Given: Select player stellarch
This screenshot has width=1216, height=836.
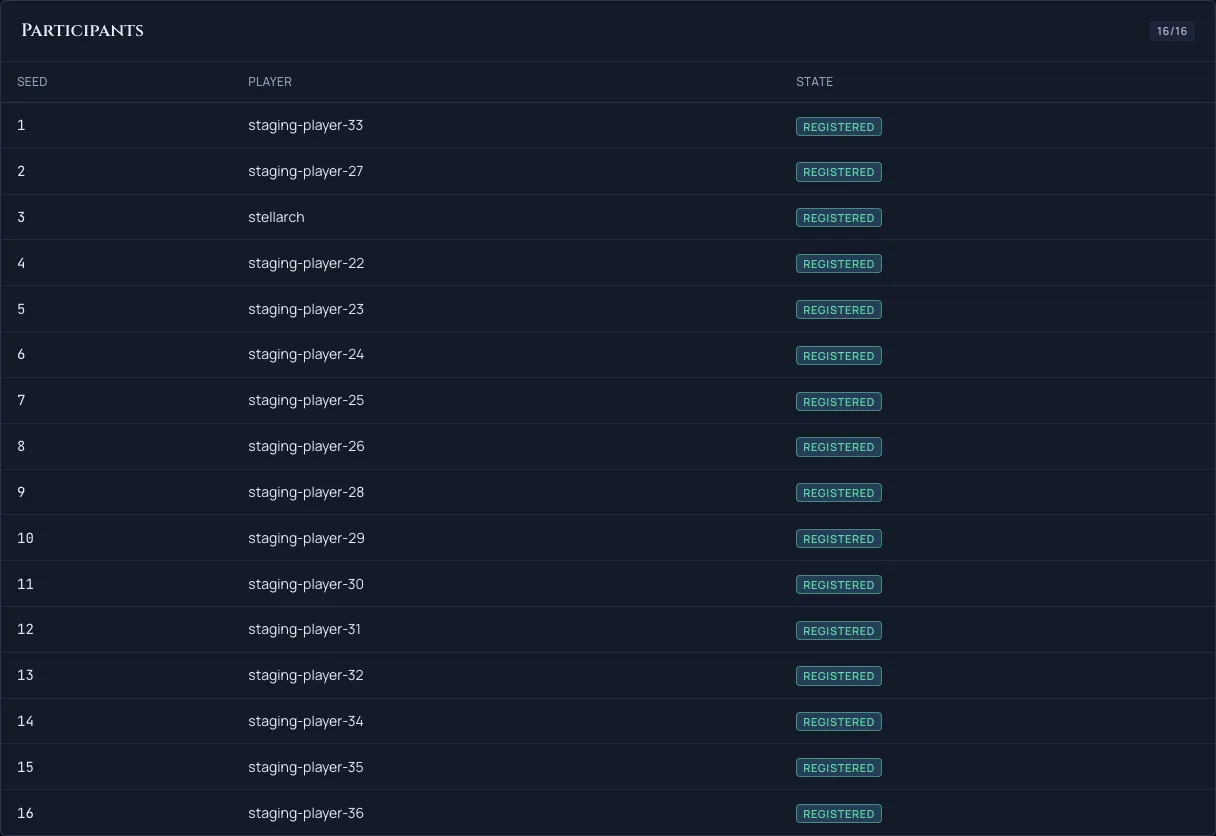Looking at the screenshot, I should coord(276,217).
